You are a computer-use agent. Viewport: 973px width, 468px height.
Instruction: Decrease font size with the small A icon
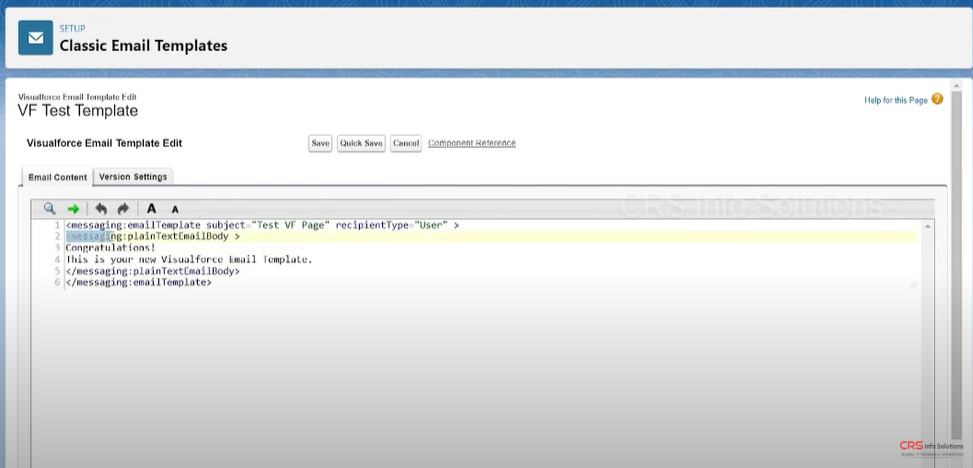175,209
